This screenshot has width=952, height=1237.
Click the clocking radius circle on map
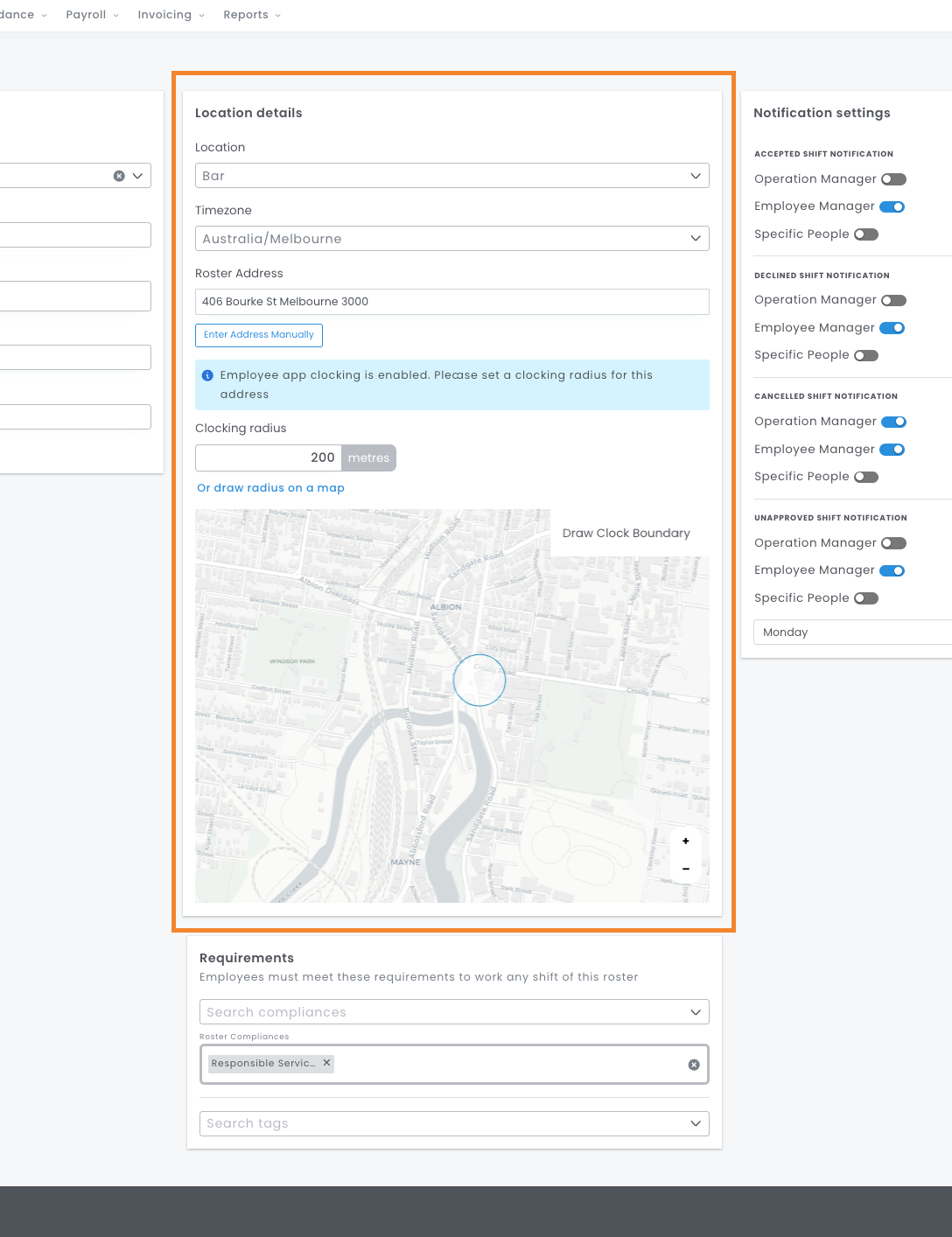[x=479, y=680]
